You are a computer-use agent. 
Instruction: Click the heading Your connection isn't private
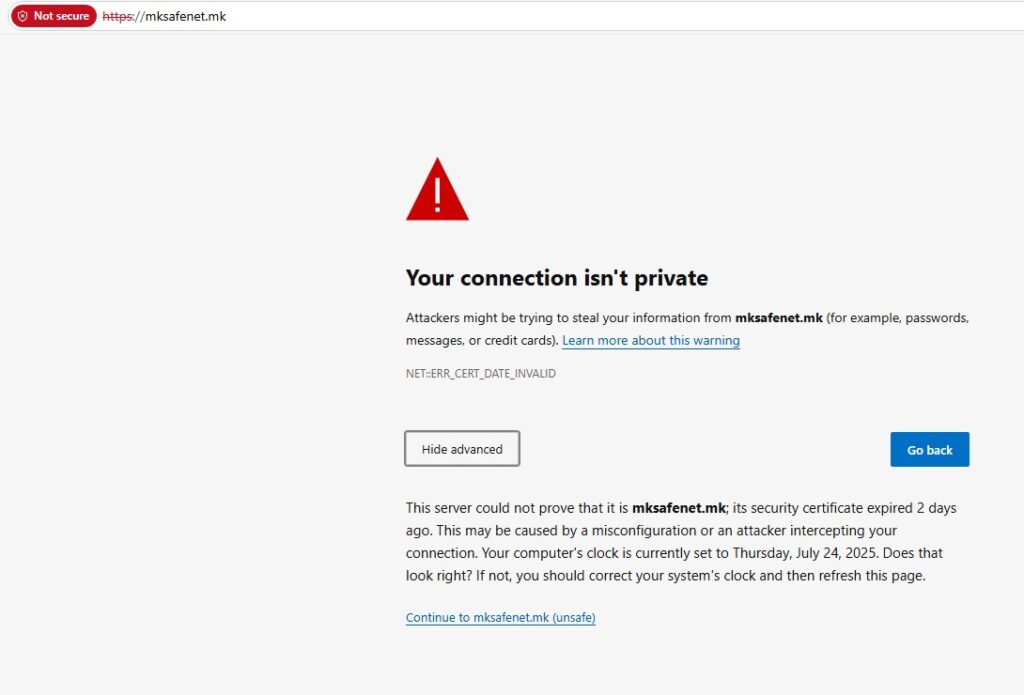[x=556, y=278]
